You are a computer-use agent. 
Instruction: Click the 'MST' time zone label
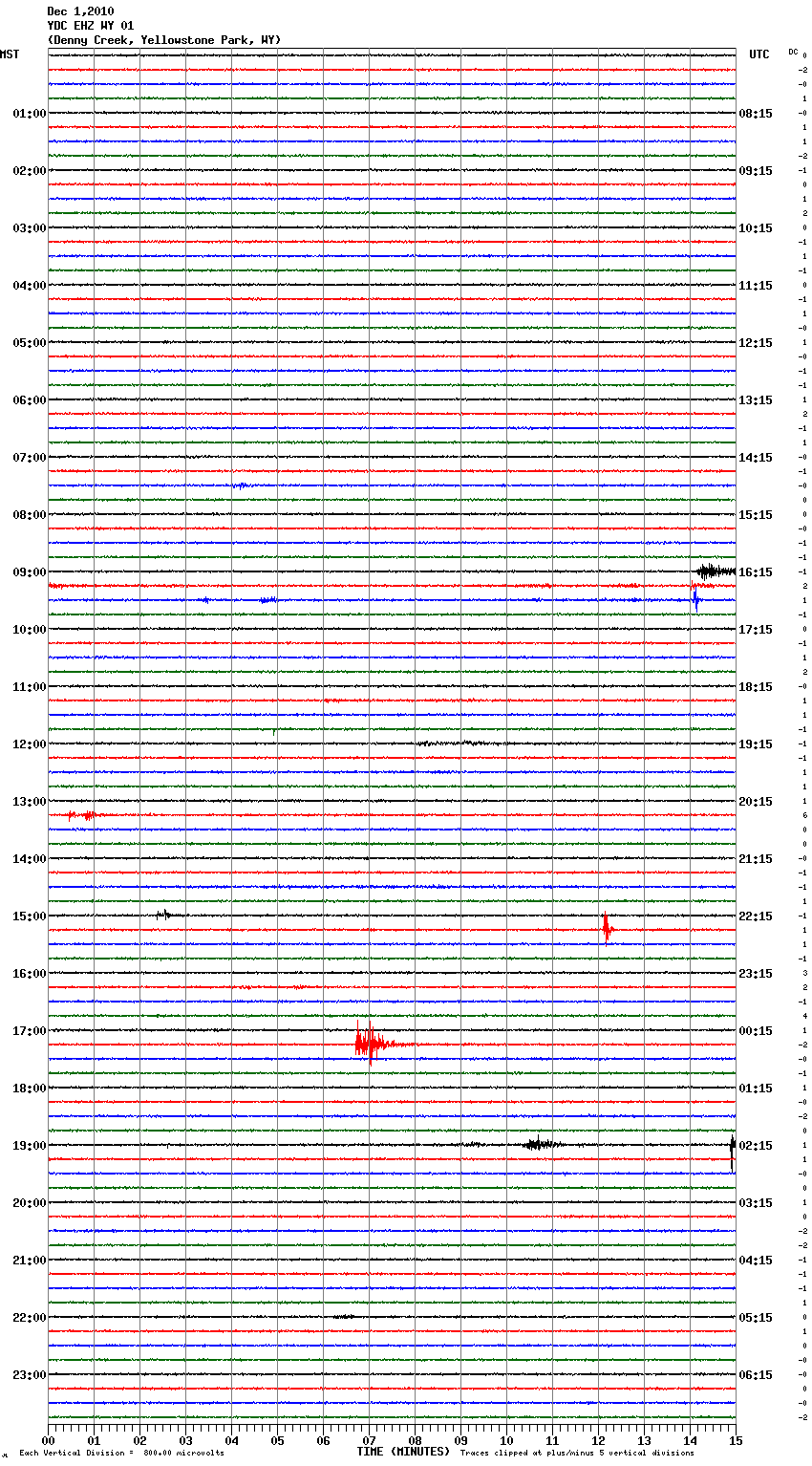[10, 54]
